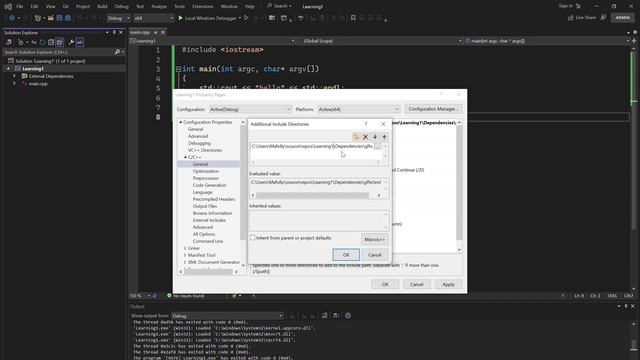The image size is (640, 360).
Task: Click Apply in Property Pages
Action: point(448,284)
